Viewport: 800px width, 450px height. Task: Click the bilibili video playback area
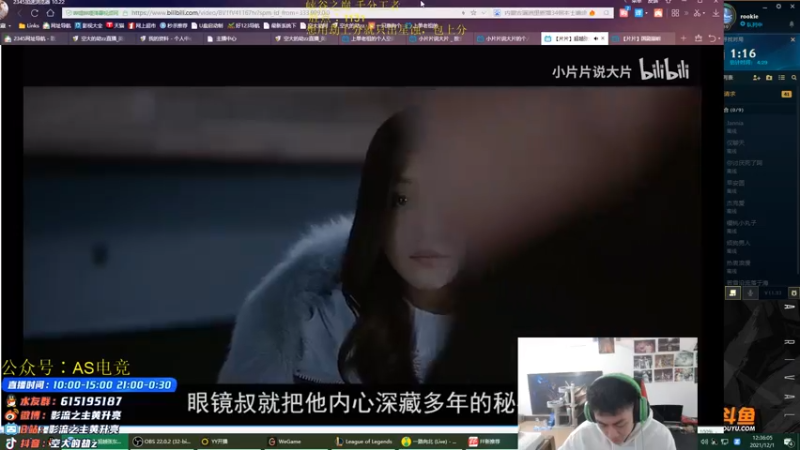[362, 235]
